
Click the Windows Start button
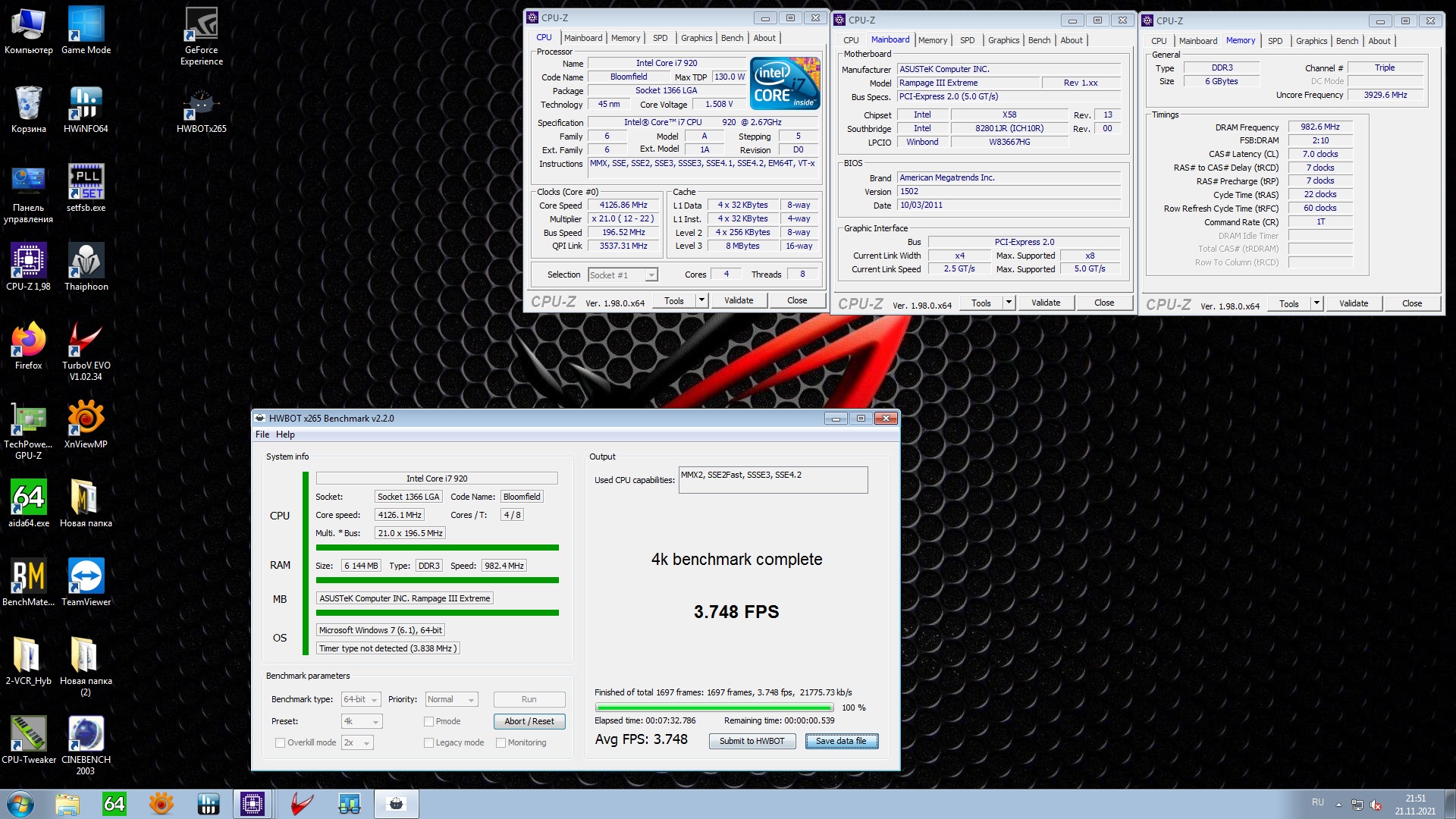click(x=20, y=804)
